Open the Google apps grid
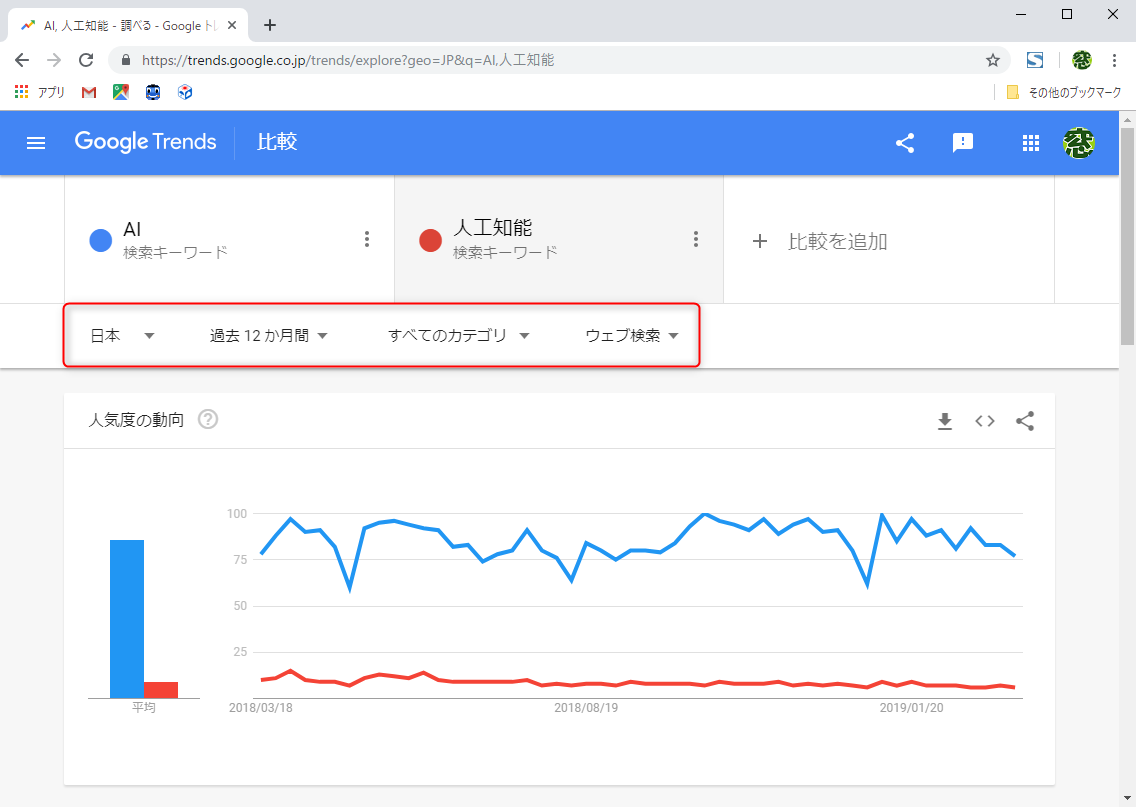 click(1030, 143)
